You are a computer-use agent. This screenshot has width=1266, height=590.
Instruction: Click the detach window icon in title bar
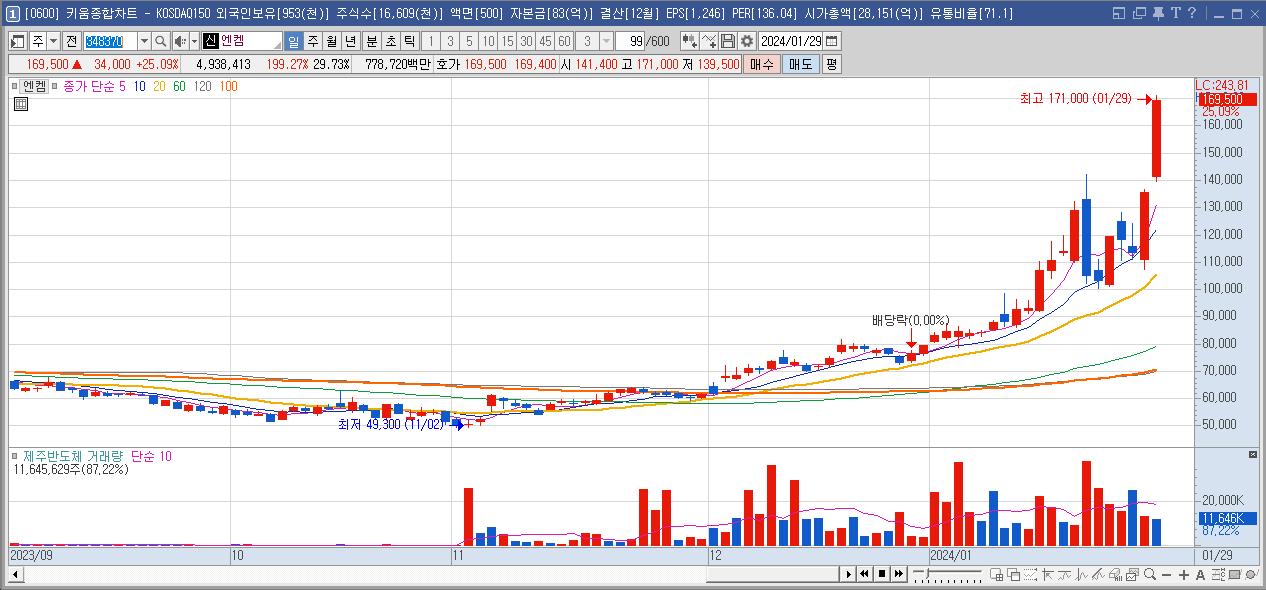point(1139,13)
